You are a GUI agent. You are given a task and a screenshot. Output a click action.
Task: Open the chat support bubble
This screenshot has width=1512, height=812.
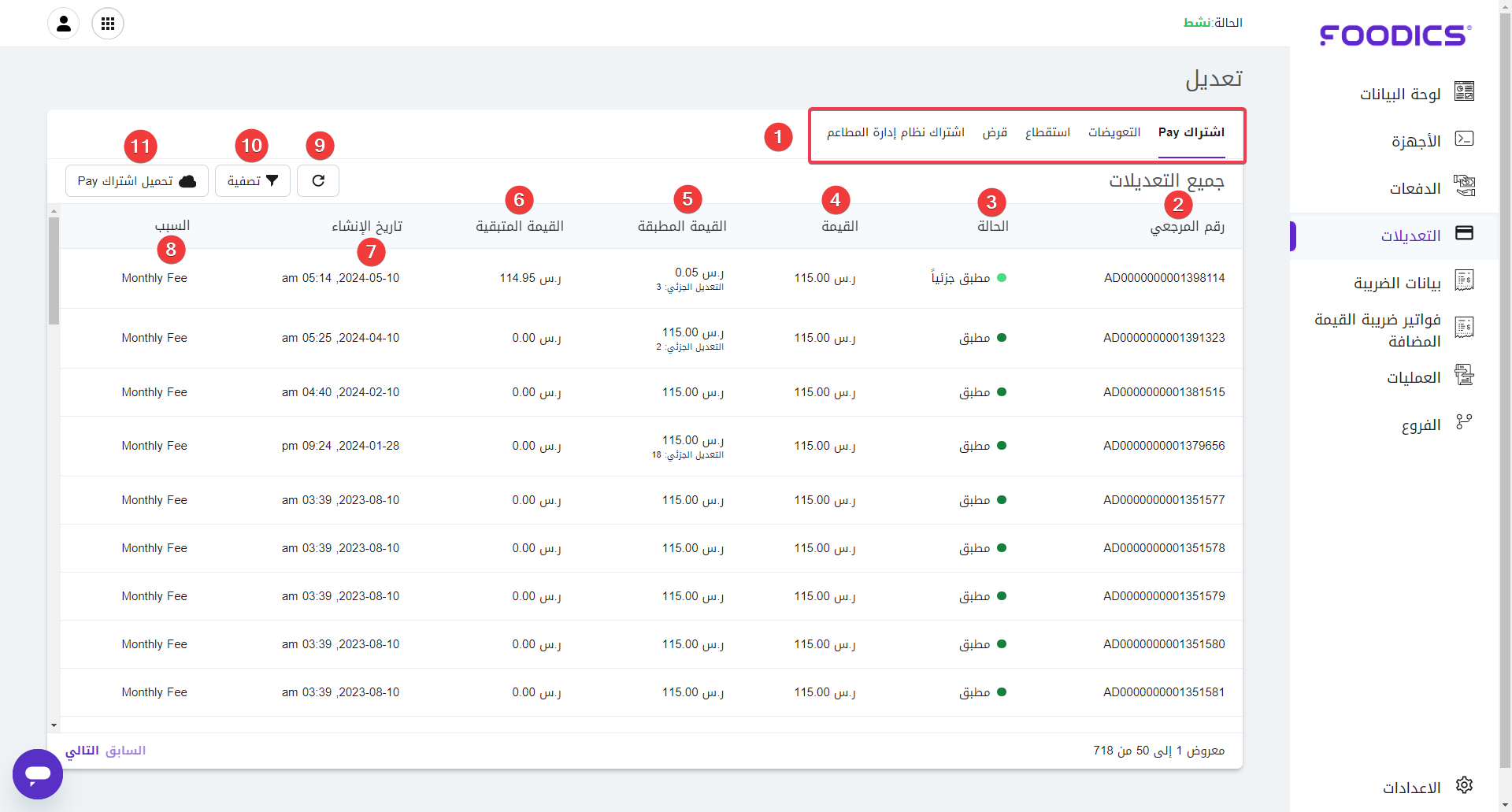click(38, 773)
